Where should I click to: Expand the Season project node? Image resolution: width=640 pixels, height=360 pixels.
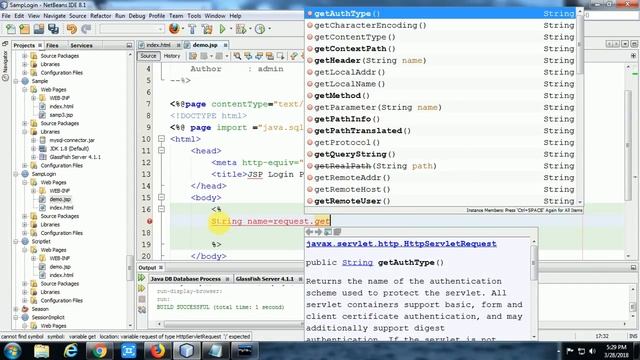tap(16, 309)
